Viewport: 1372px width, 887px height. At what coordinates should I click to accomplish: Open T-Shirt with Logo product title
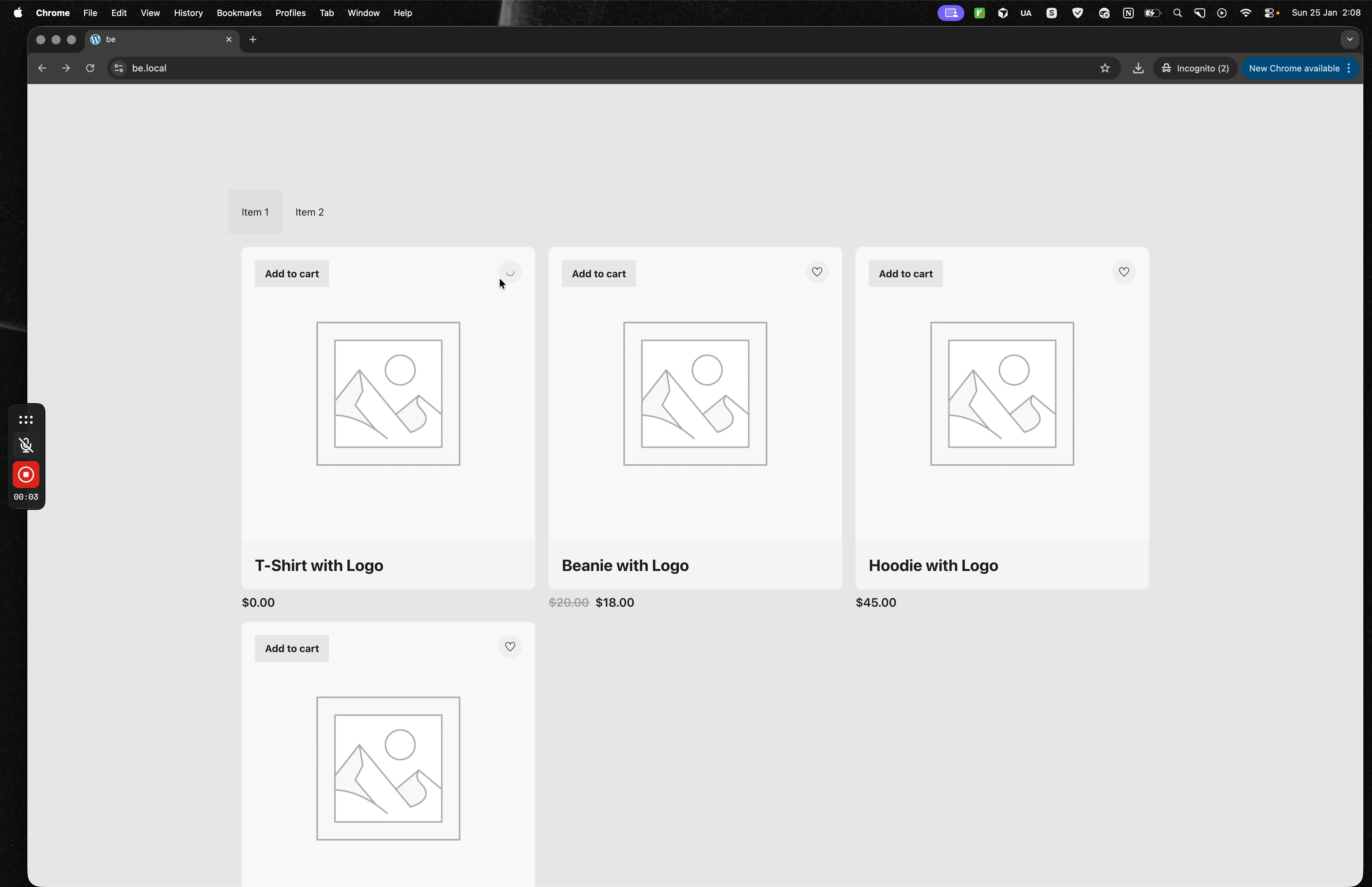click(319, 566)
